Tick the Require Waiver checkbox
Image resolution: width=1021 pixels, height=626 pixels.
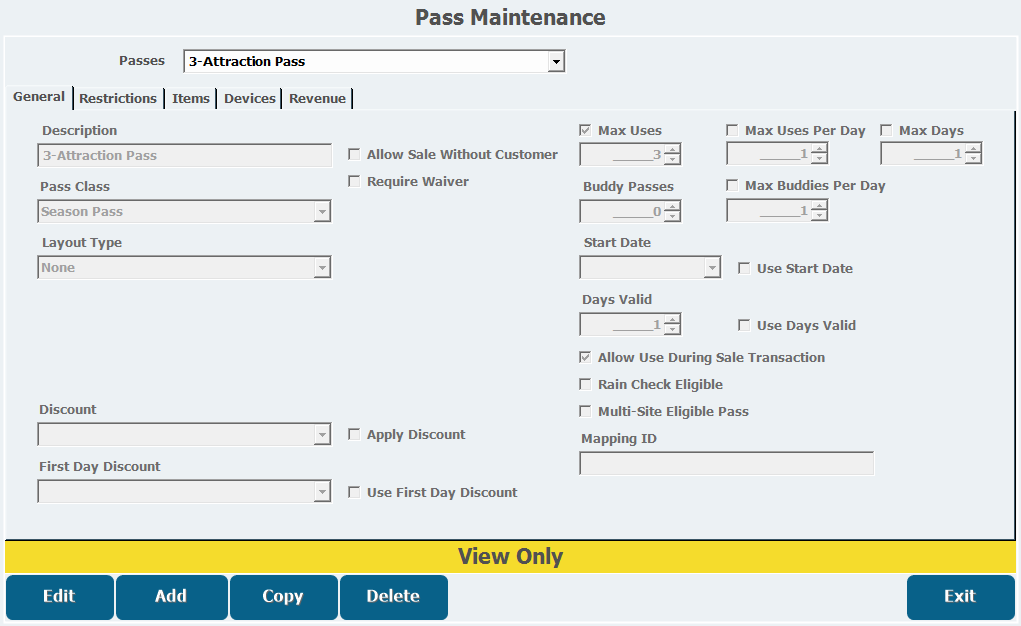click(x=354, y=182)
